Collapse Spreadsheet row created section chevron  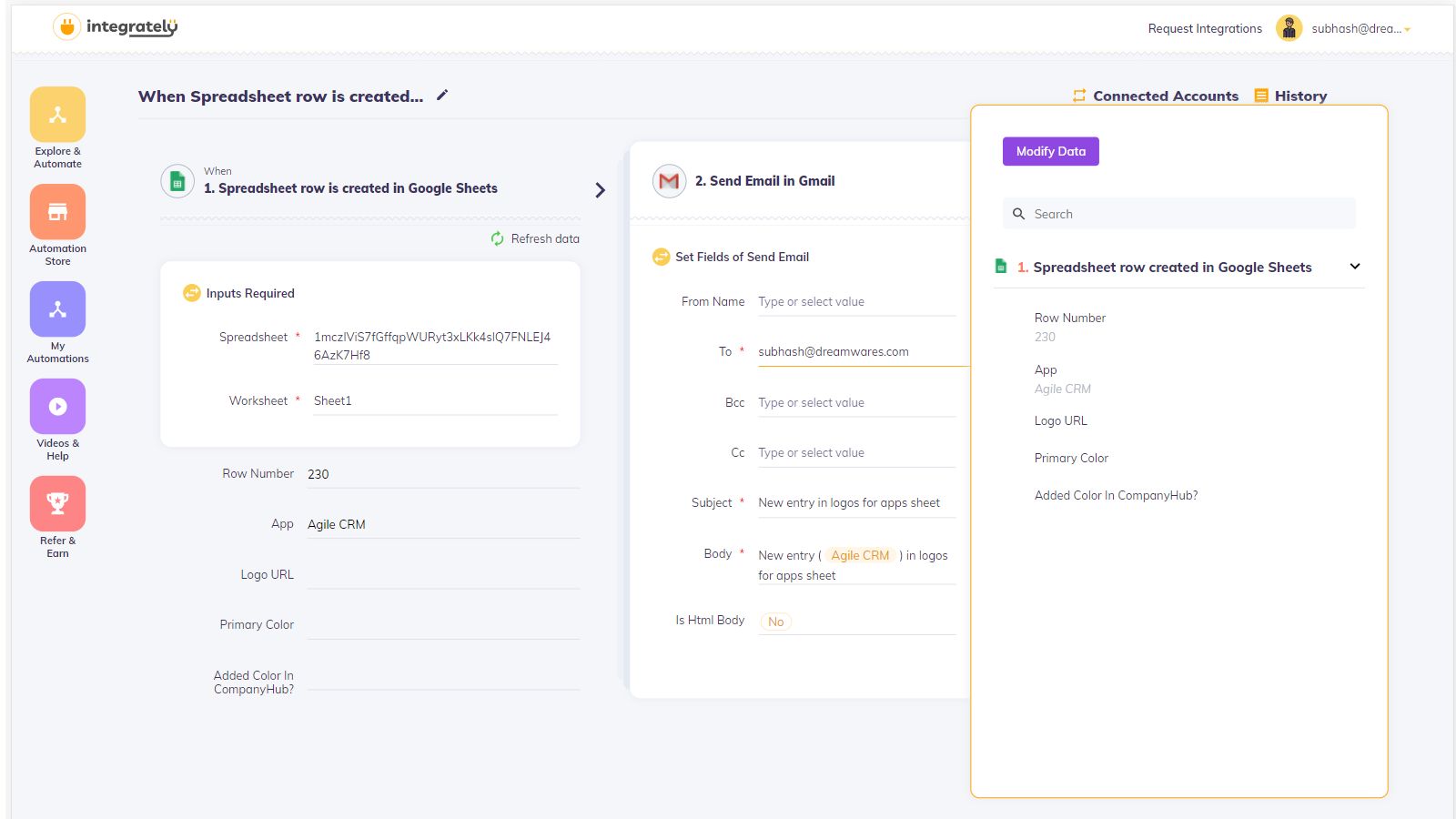click(1354, 267)
